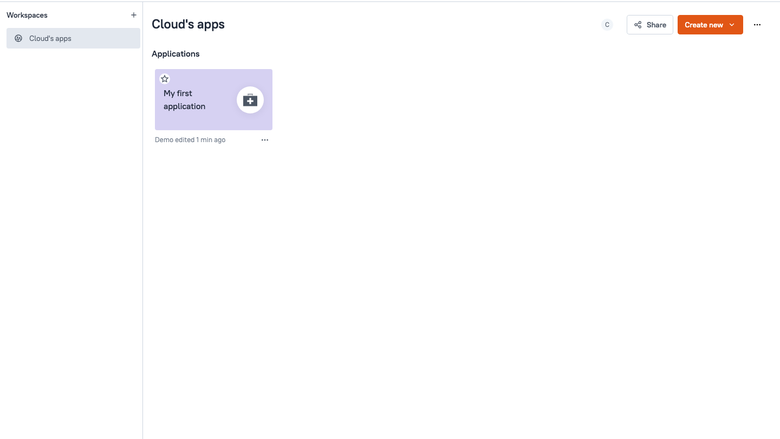Open the My first application card
The image size is (780, 439).
(213, 99)
